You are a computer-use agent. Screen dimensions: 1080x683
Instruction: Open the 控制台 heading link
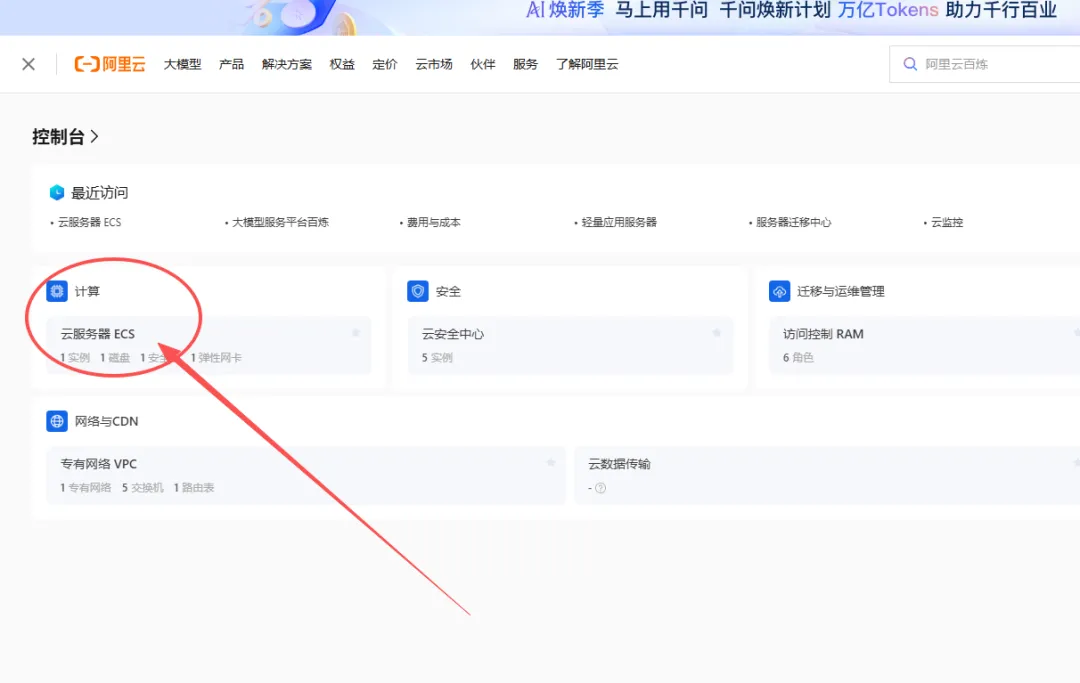coord(58,136)
